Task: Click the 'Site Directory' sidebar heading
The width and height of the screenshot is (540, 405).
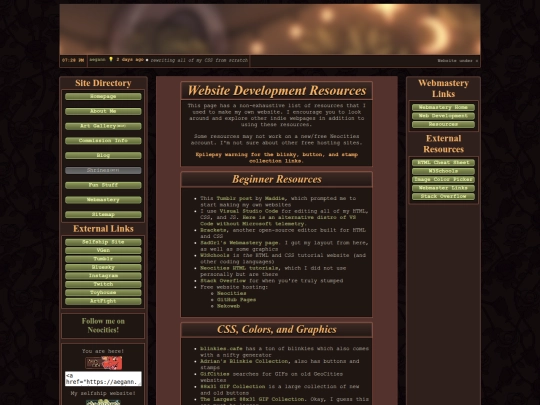Action: [x=103, y=83]
